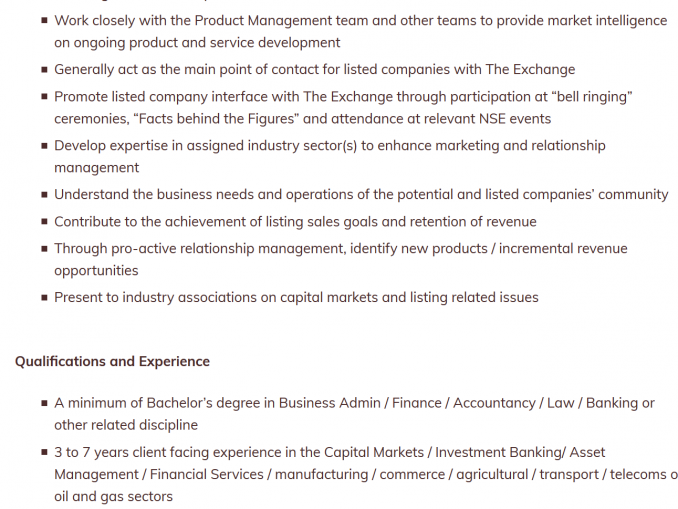Click the 'Qualifications and Experience' heading
The image size is (678, 509).
(112, 361)
